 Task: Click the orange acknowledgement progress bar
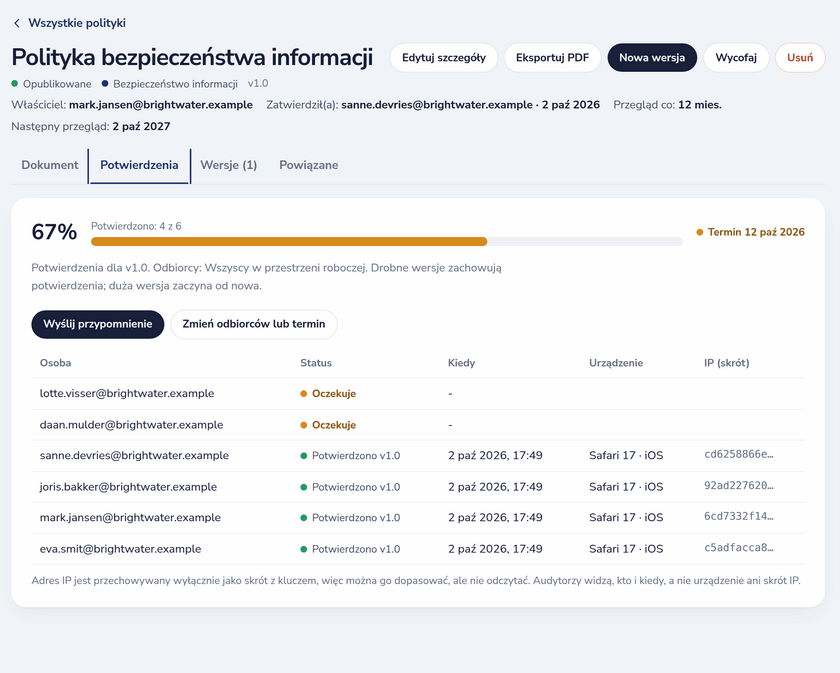(289, 242)
